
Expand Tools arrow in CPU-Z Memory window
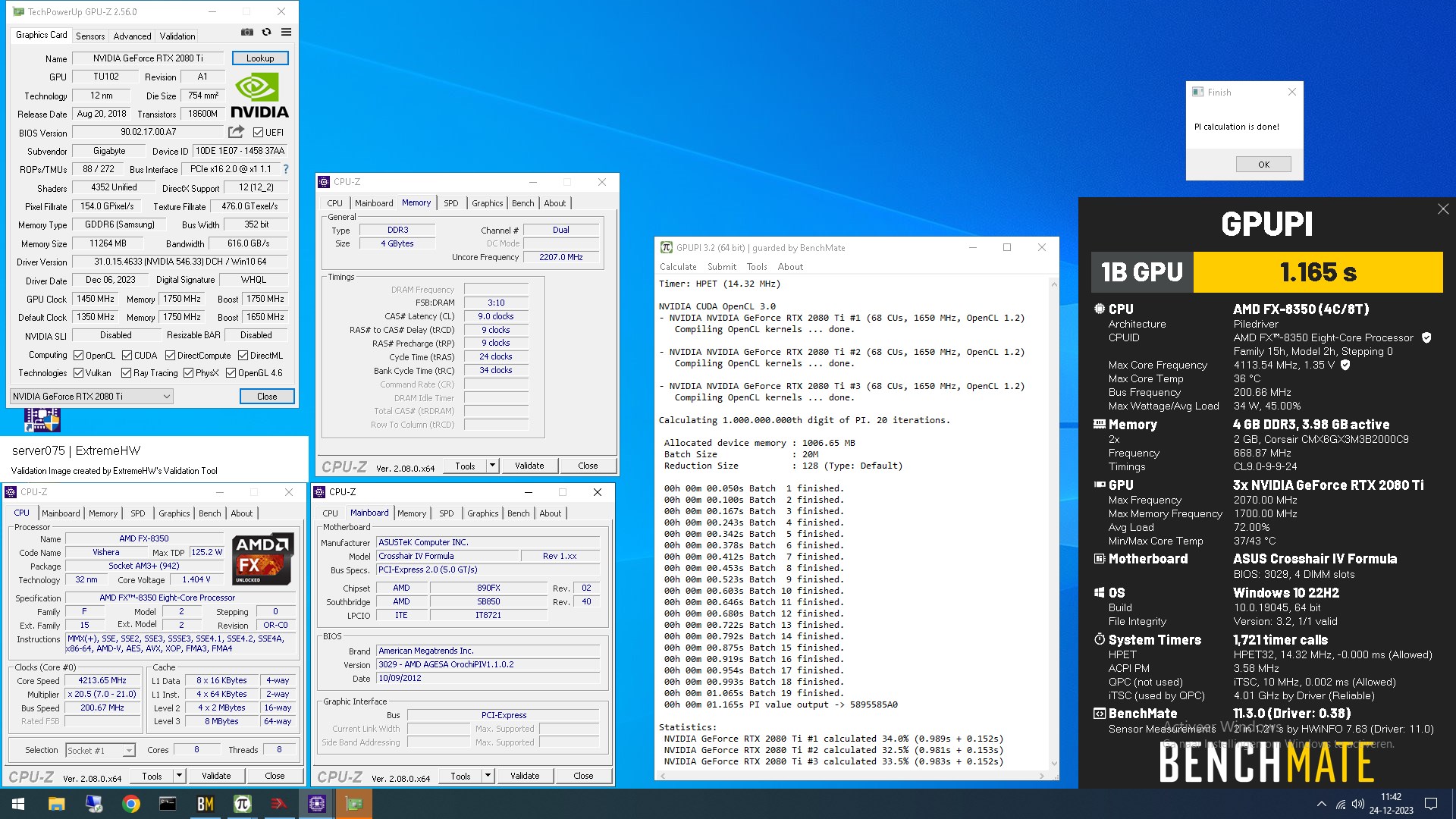(492, 466)
